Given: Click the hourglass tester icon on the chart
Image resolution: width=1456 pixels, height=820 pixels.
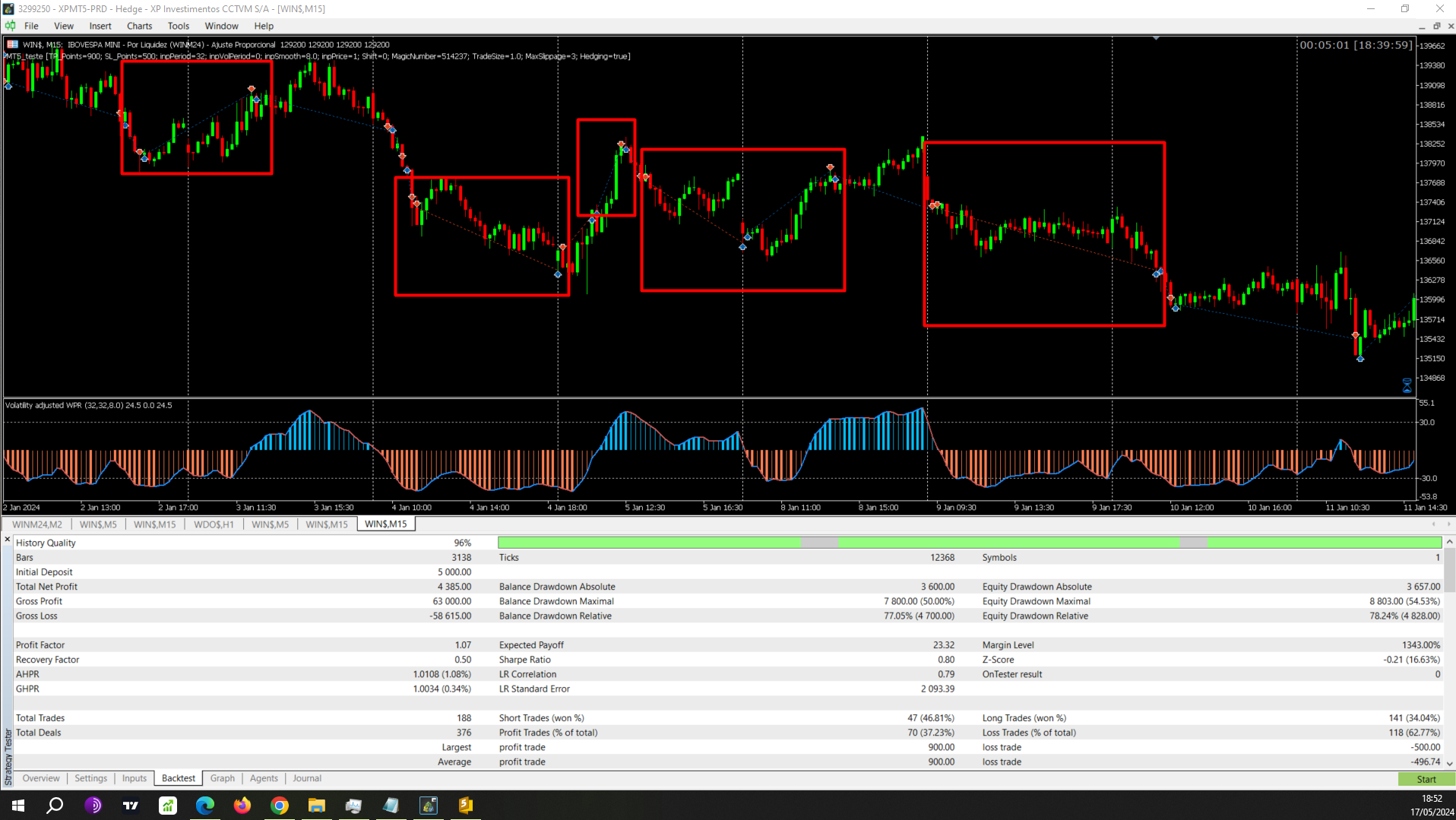Looking at the screenshot, I should coord(1407,383).
